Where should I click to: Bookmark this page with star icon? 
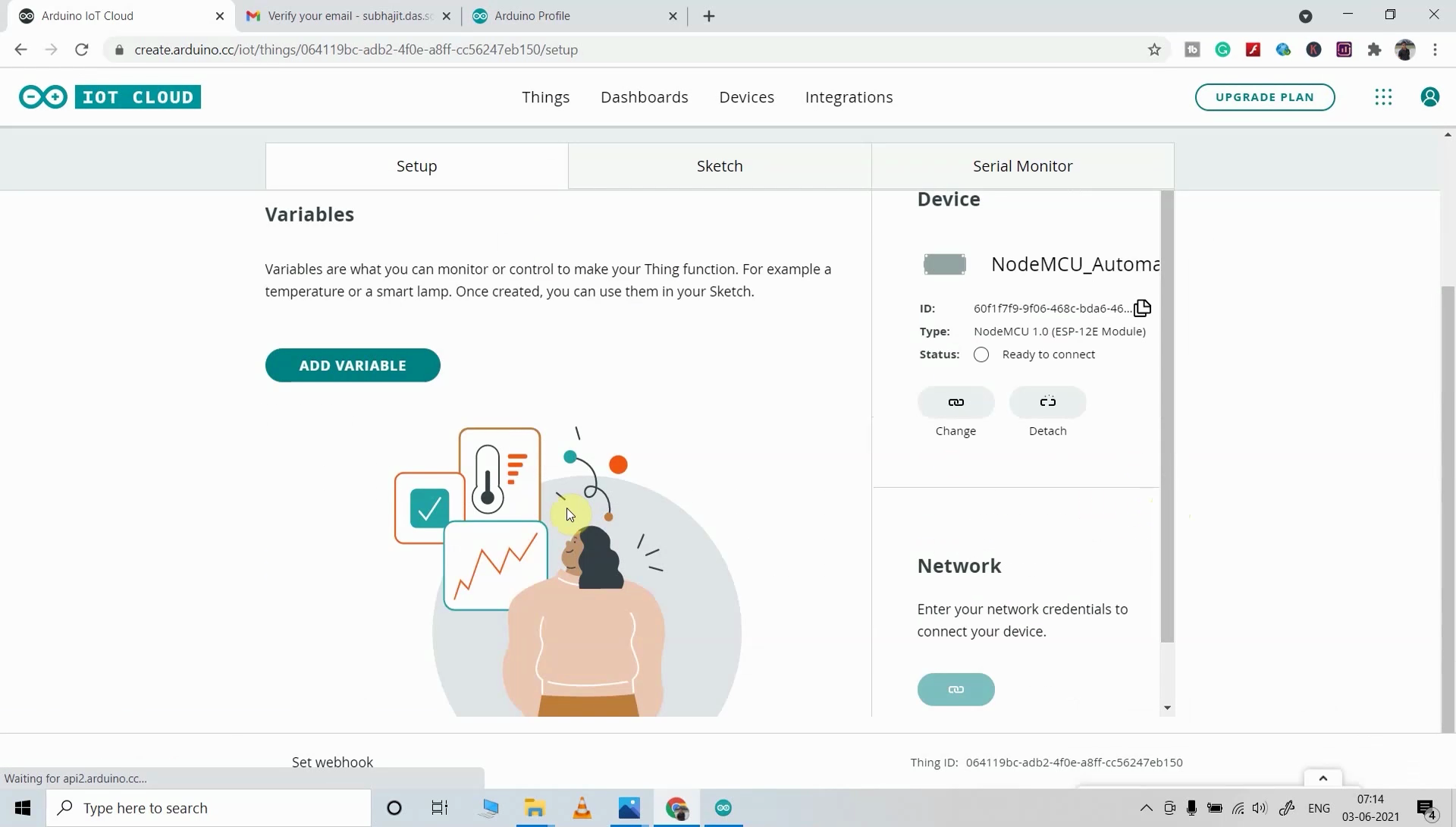coord(1154,50)
